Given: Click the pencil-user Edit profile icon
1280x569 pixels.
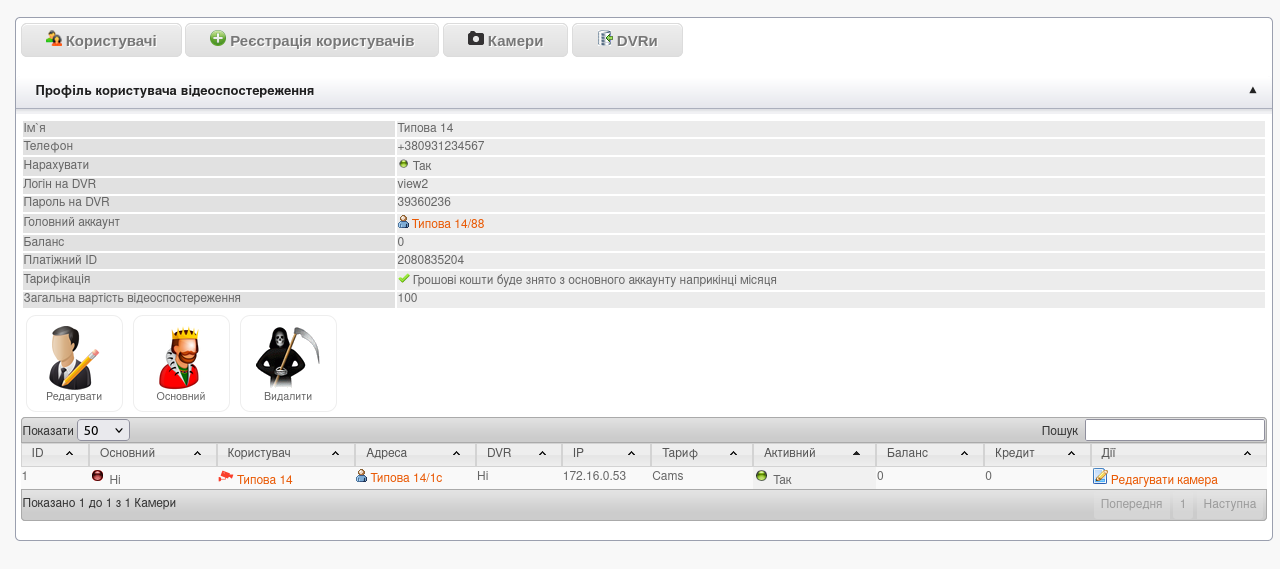Looking at the screenshot, I should pos(74,357).
